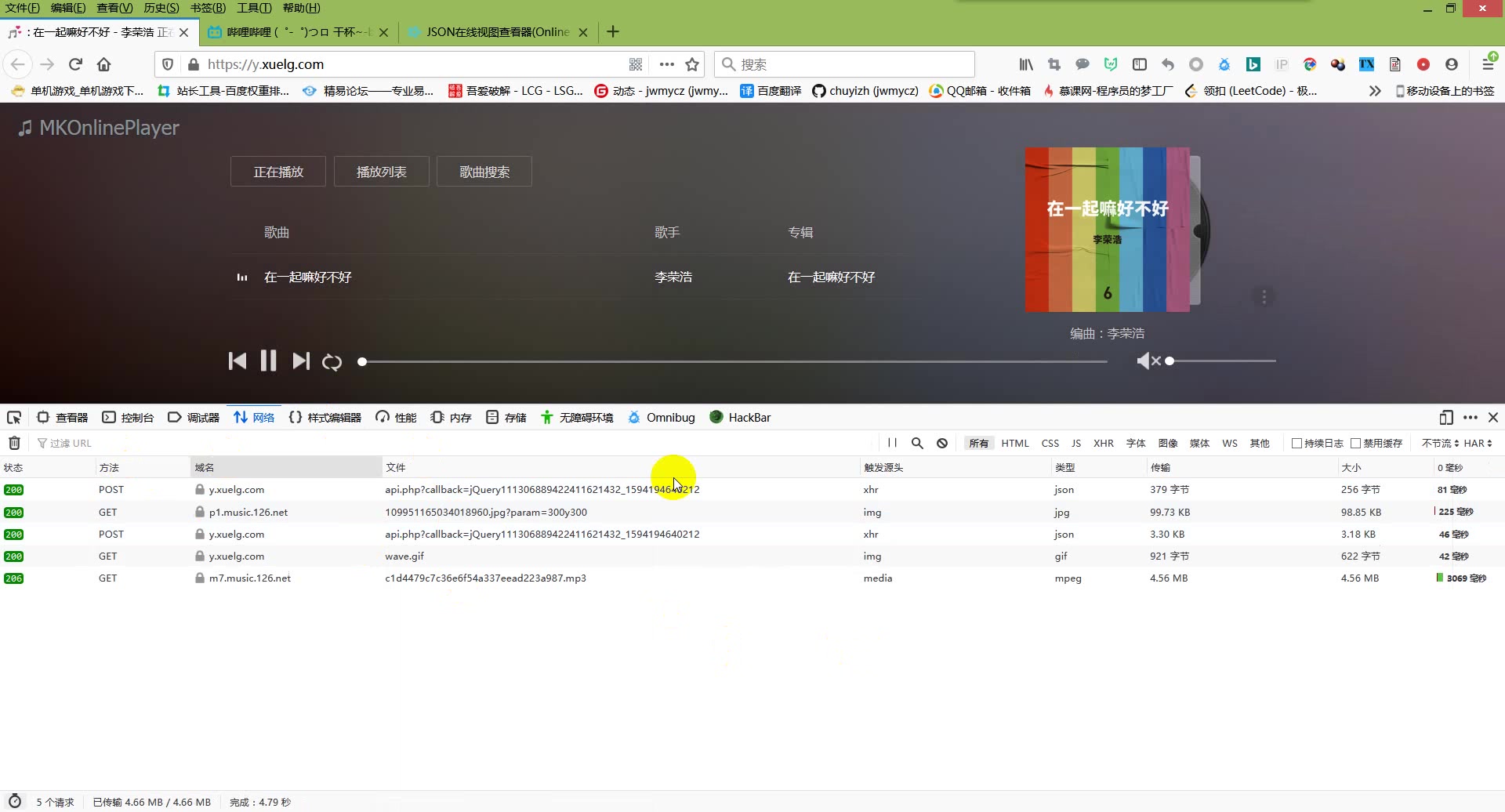This screenshot has width=1505, height=812.
Task: Open page QR code icon
Action: coord(636,64)
